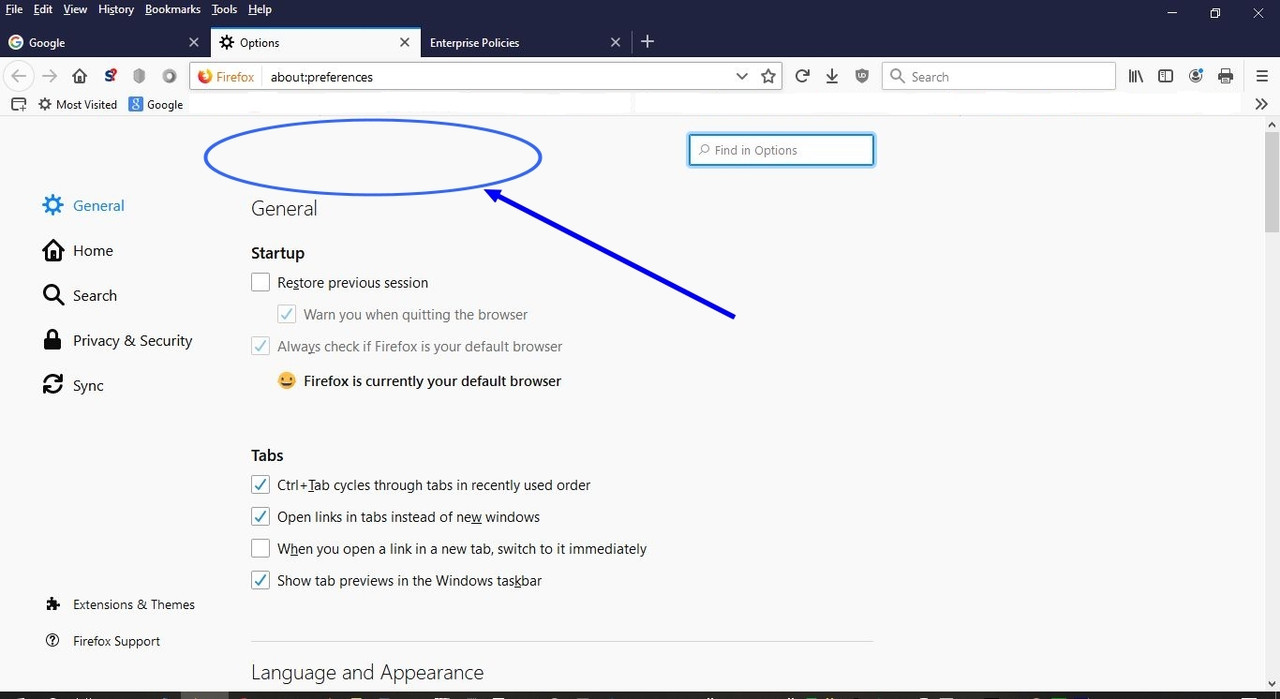
Task: Click the toolbar Search box
Action: [998, 76]
